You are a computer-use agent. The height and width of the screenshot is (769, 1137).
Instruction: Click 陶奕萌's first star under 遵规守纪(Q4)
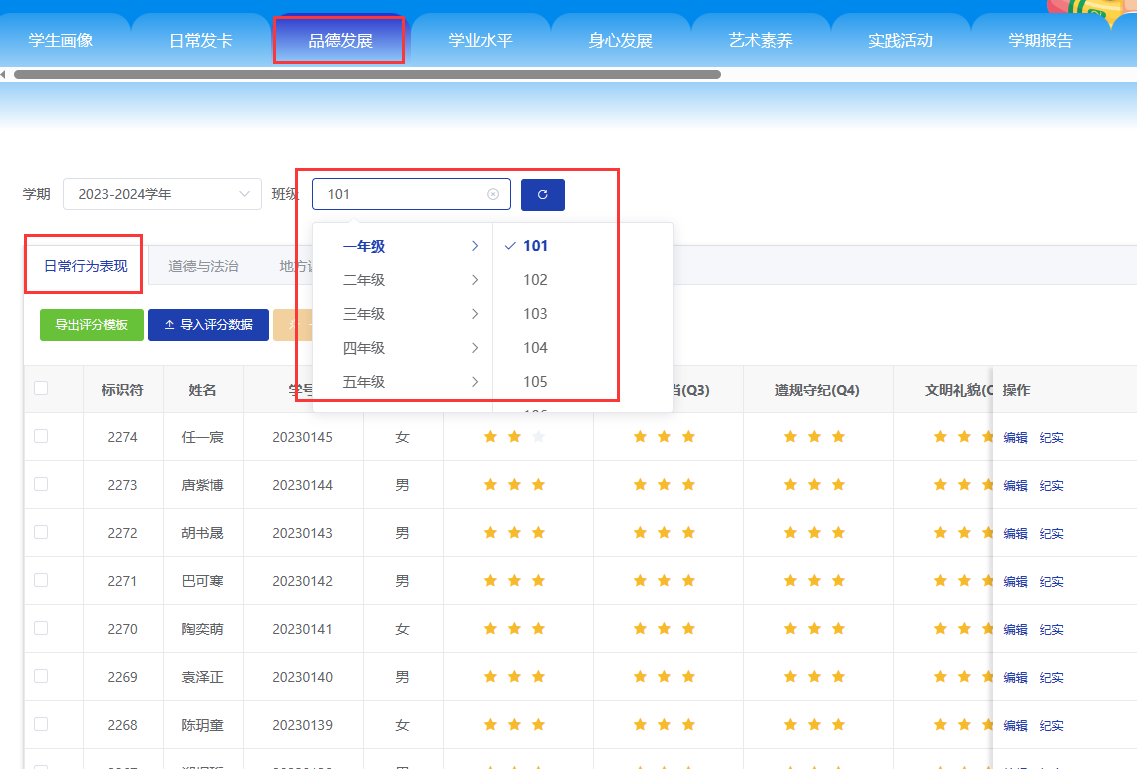pos(790,628)
